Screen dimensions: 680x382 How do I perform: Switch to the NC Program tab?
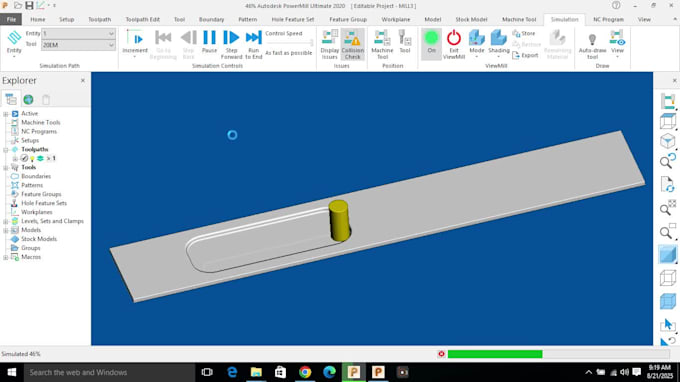coord(608,20)
